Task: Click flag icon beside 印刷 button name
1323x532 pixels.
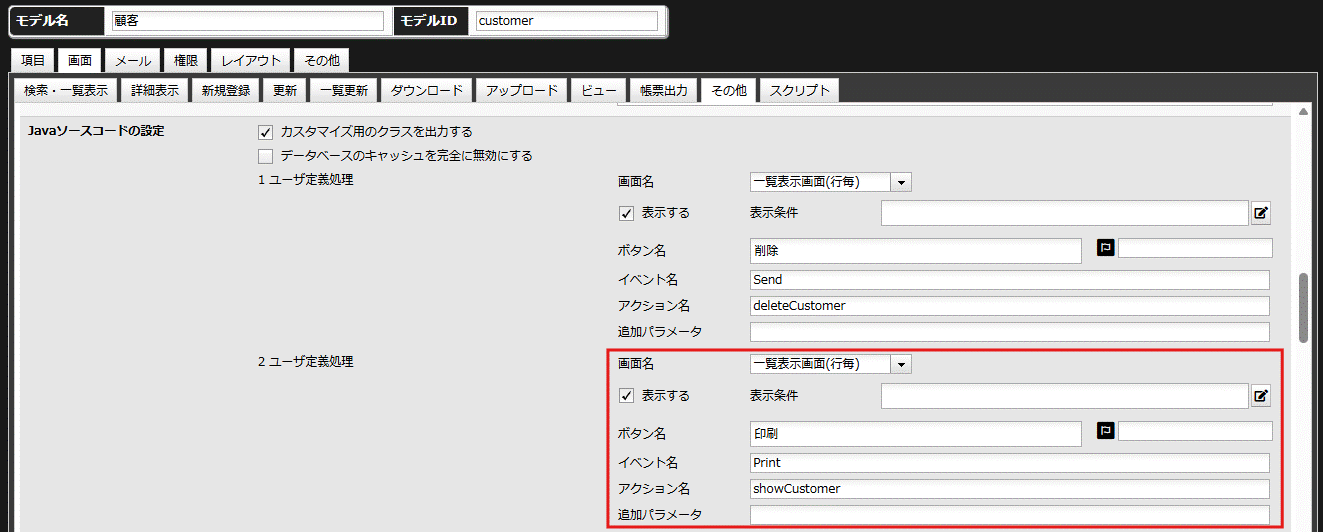Action: 1105,430
